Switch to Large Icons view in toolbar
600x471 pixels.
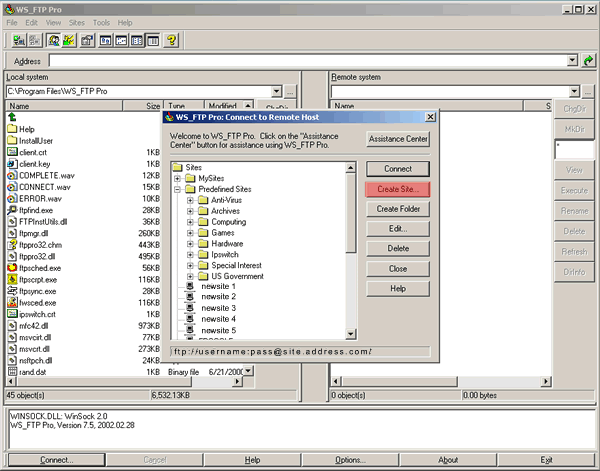click(105, 40)
